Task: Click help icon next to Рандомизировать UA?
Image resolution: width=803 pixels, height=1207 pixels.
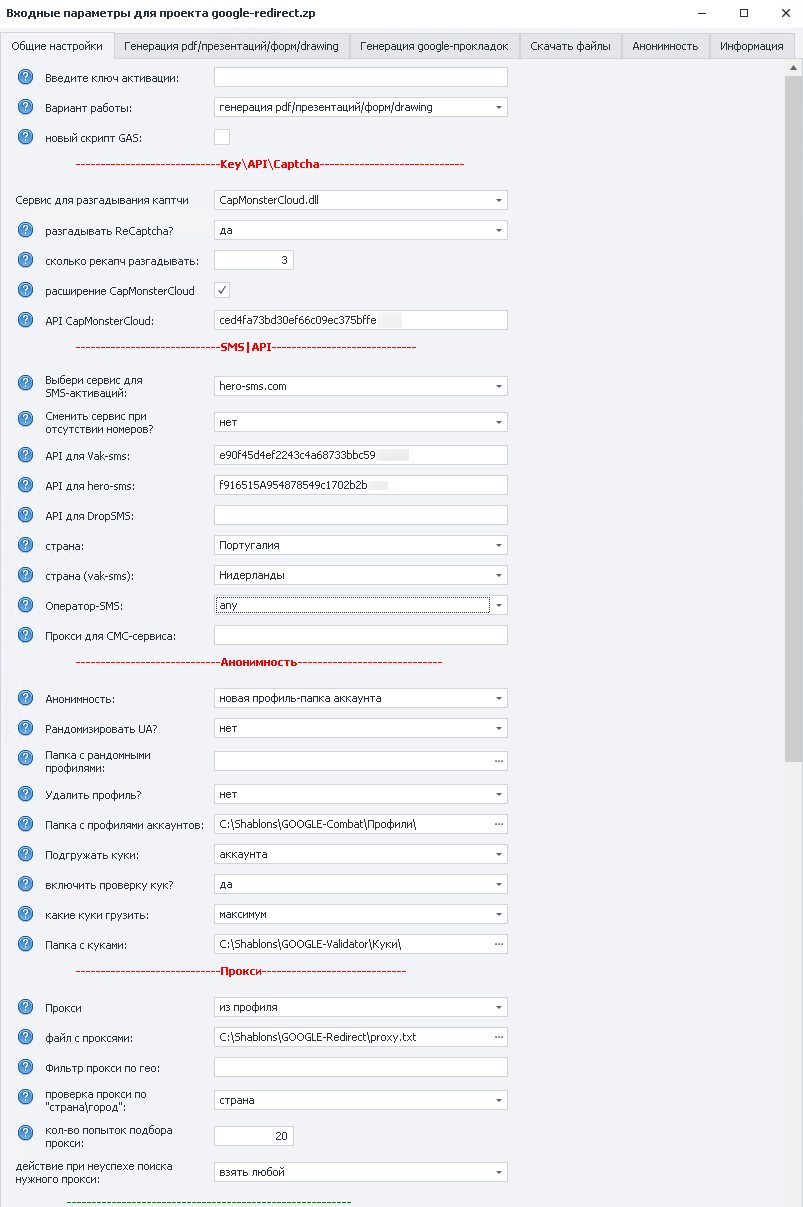Action: coord(26,728)
